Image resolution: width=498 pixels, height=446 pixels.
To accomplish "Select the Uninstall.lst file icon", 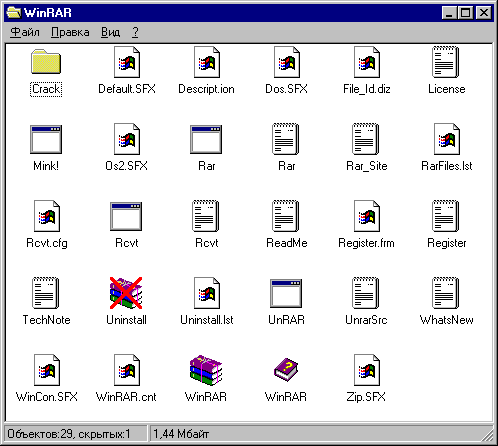I will click(x=207, y=293).
